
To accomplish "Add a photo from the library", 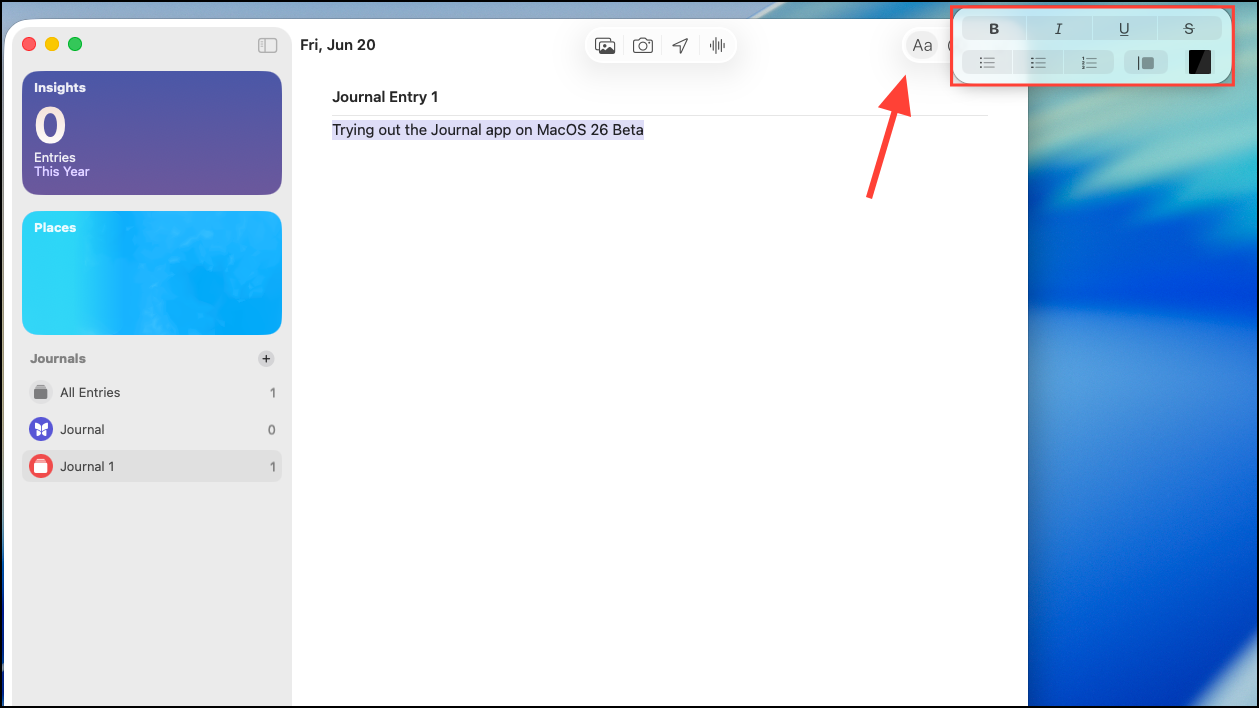I will (605, 45).
